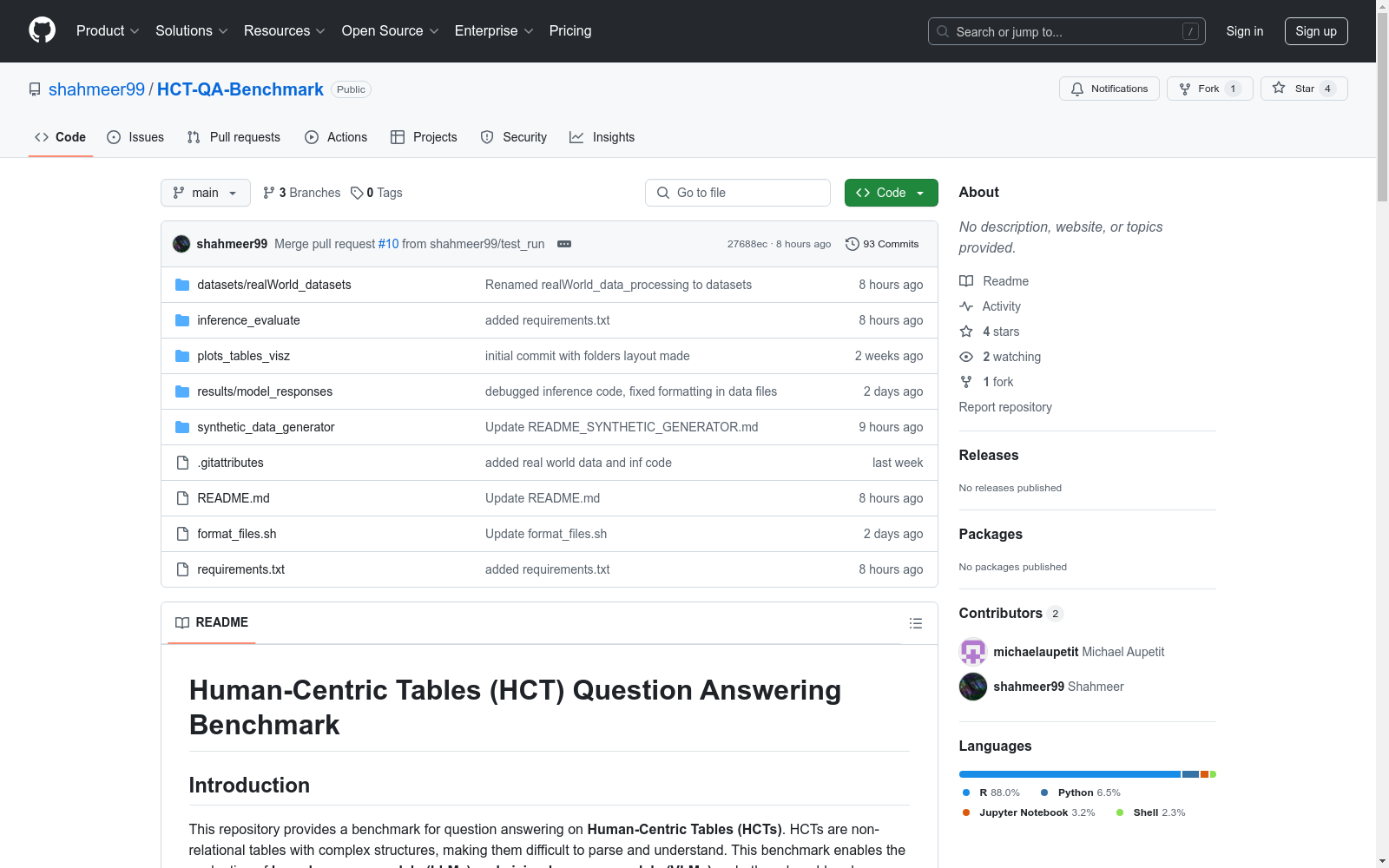
Task: Switch to the Projects tab
Action: pyautogui.click(x=424, y=137)
